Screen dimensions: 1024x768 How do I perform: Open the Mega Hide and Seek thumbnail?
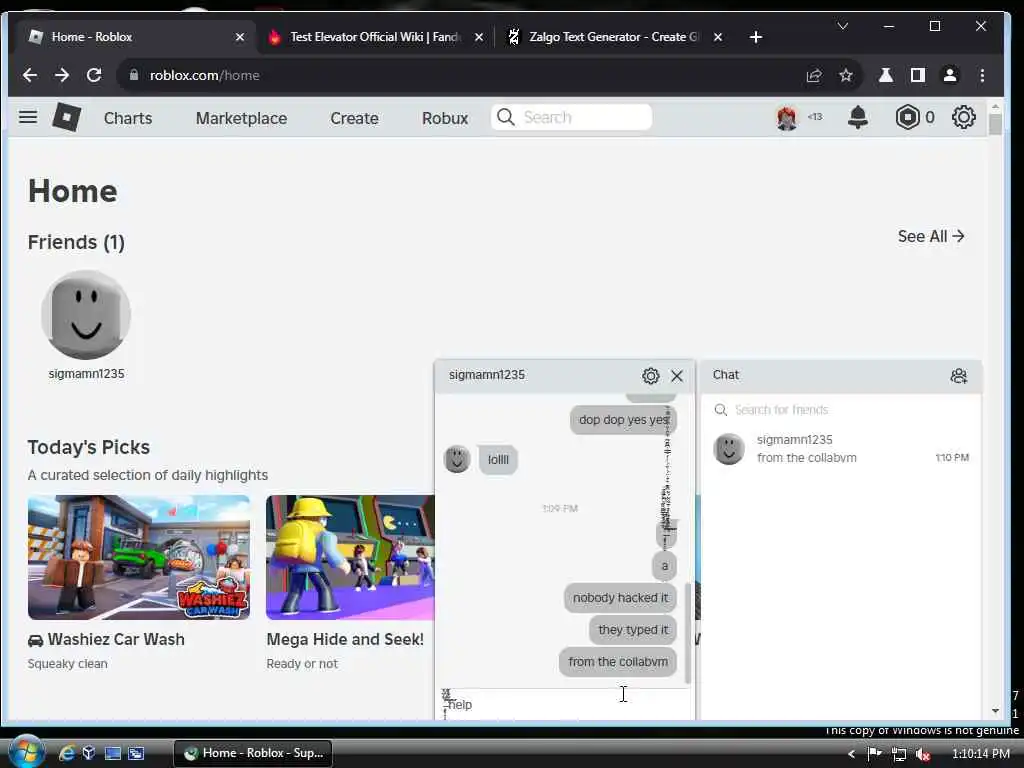(x=350, y=557)
